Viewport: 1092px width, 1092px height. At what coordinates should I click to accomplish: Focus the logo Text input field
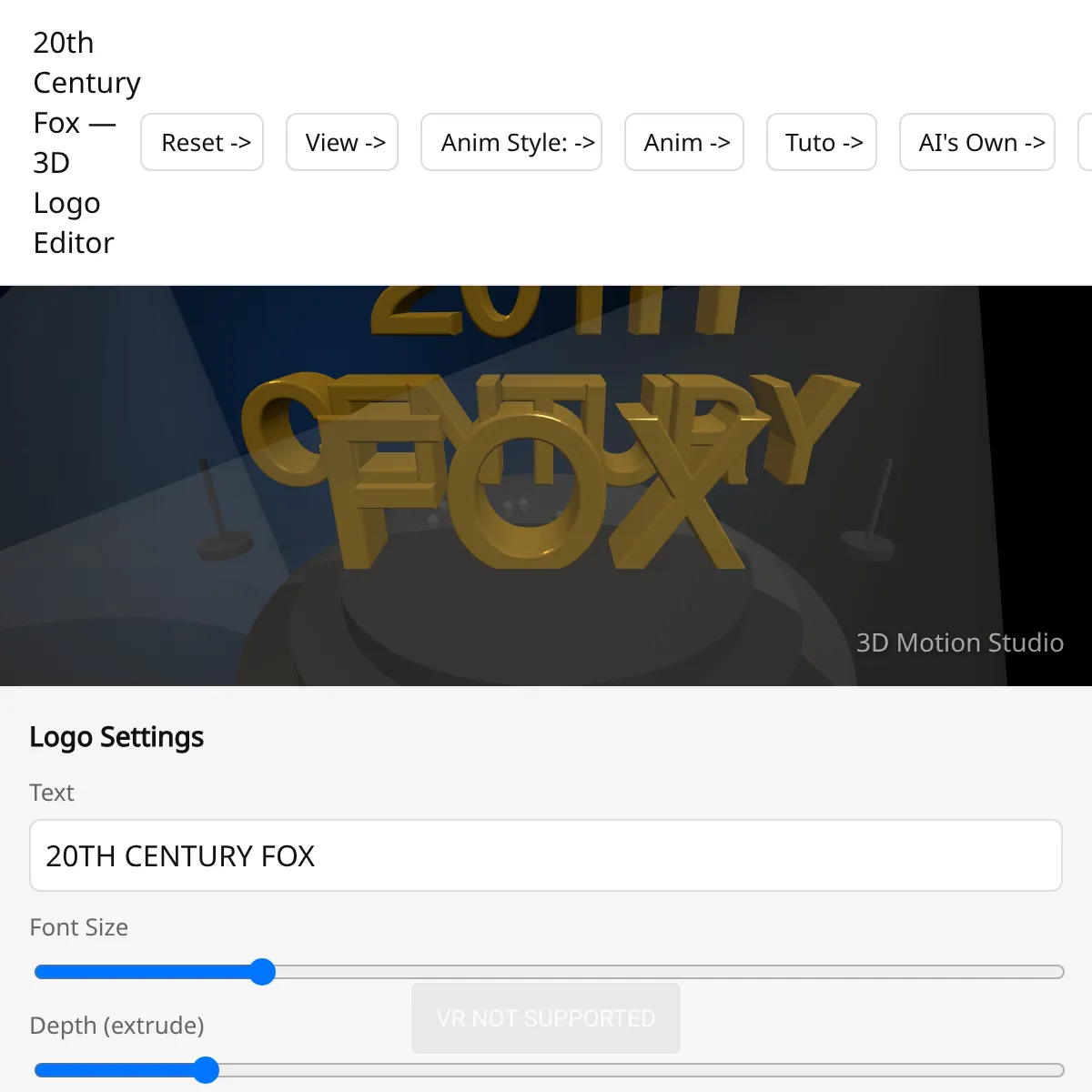coord(546,855)
